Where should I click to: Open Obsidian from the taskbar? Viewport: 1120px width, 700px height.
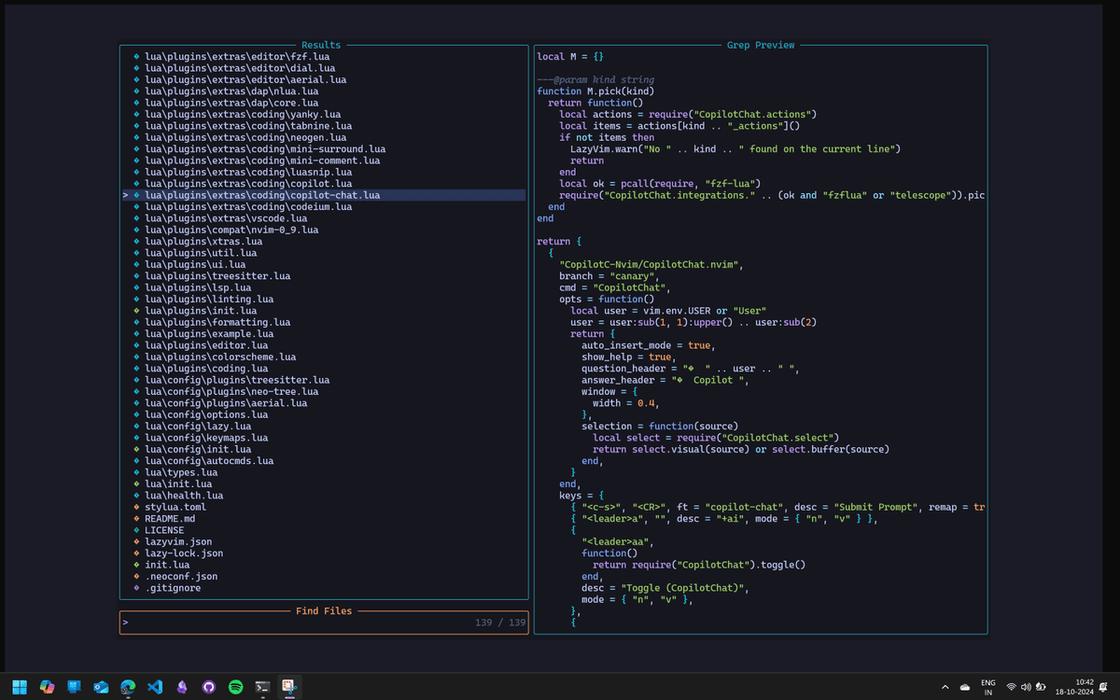point(182,687)
